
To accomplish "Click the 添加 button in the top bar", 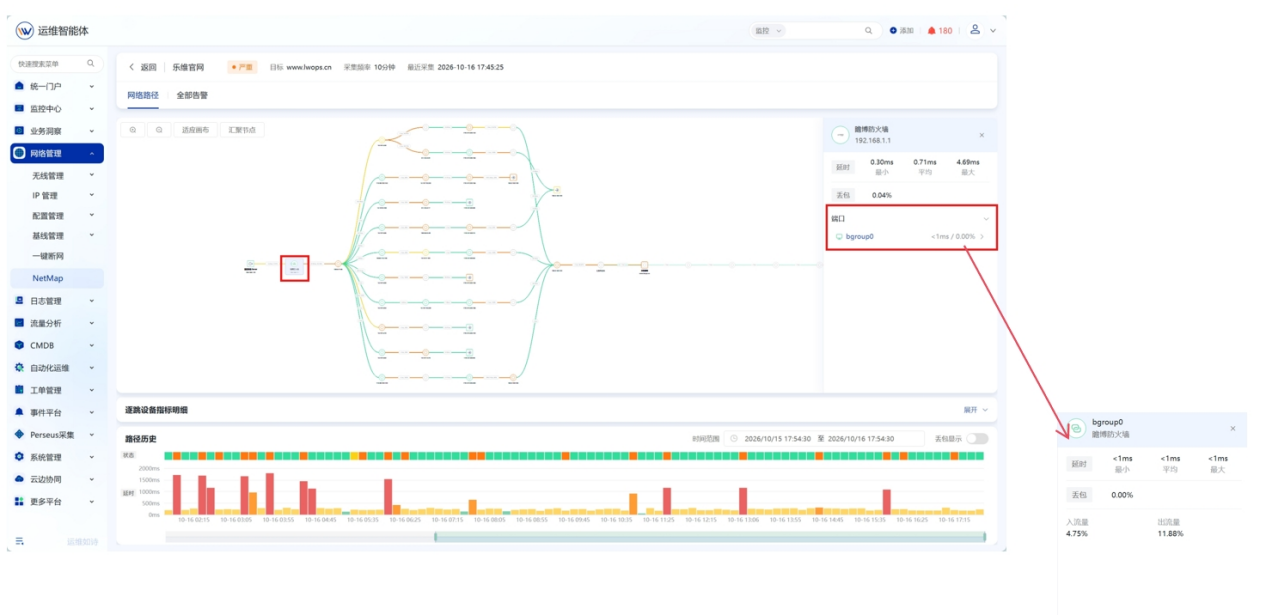I will 902,31.
